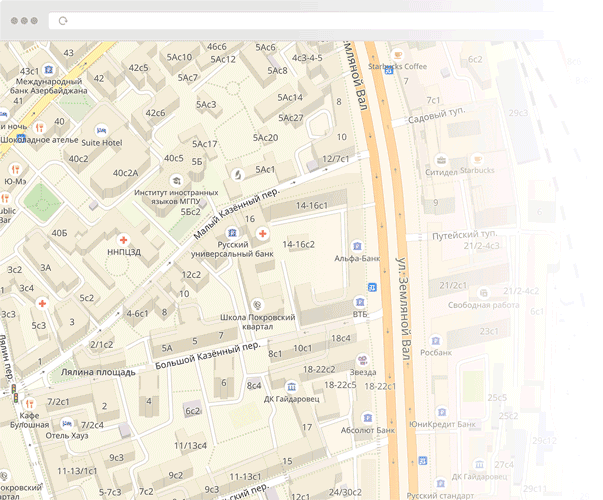The height and width of the screenshot is (500, 603).
Task: Click building label 5Ac27
Action: coord(291,118)
